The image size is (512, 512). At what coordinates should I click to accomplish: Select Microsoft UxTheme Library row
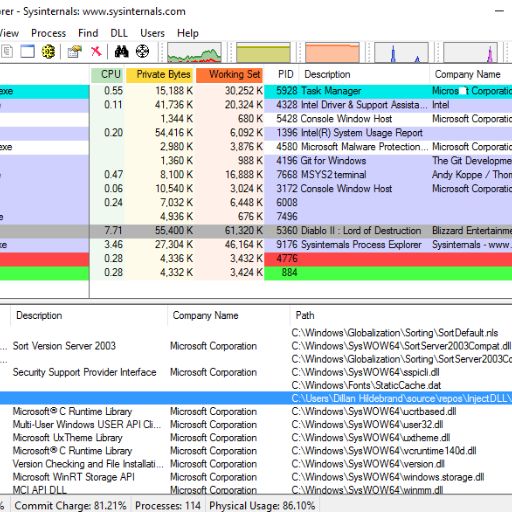256,437
